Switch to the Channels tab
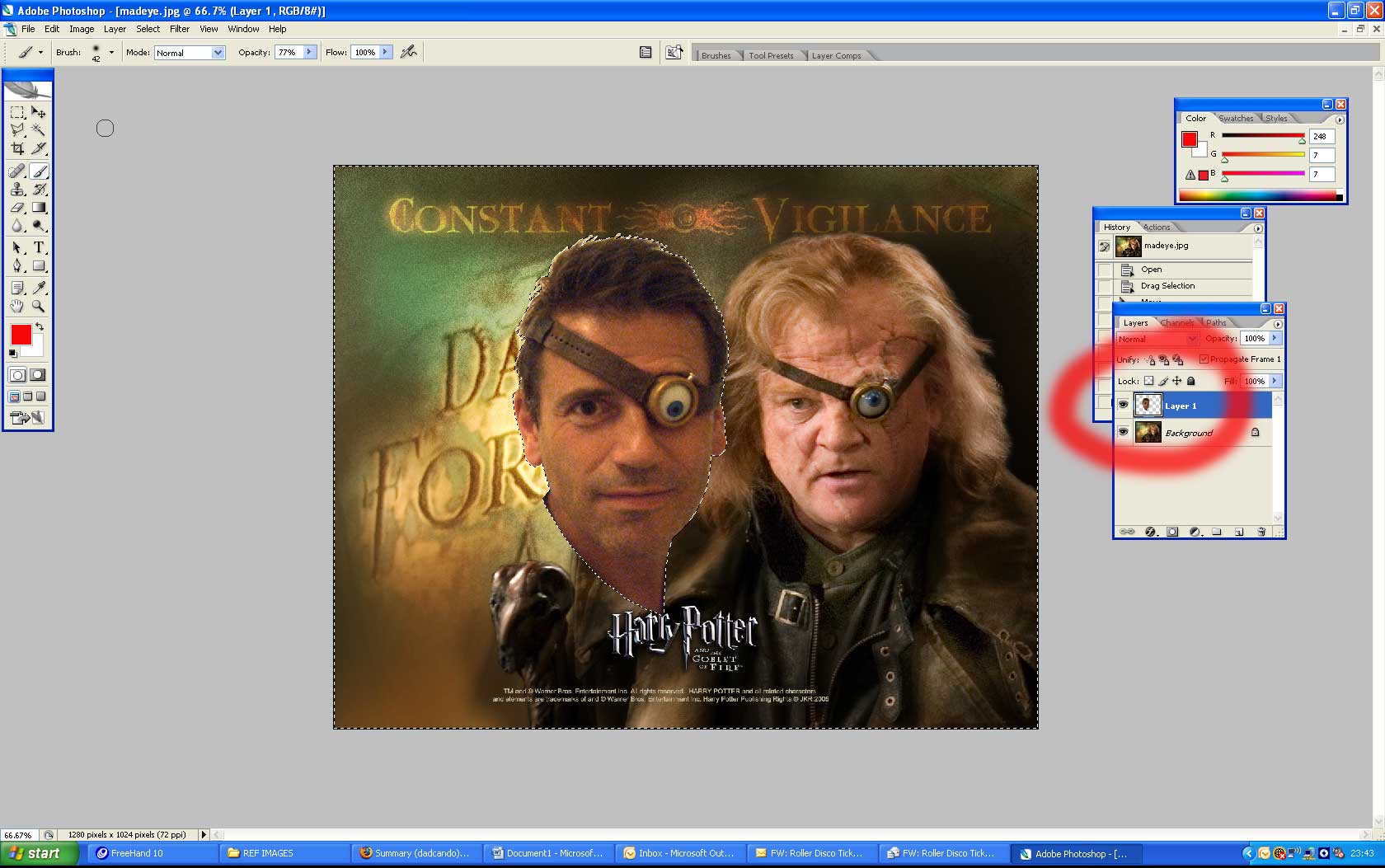The image size is (1385, 868). (x=1176, y=323)
